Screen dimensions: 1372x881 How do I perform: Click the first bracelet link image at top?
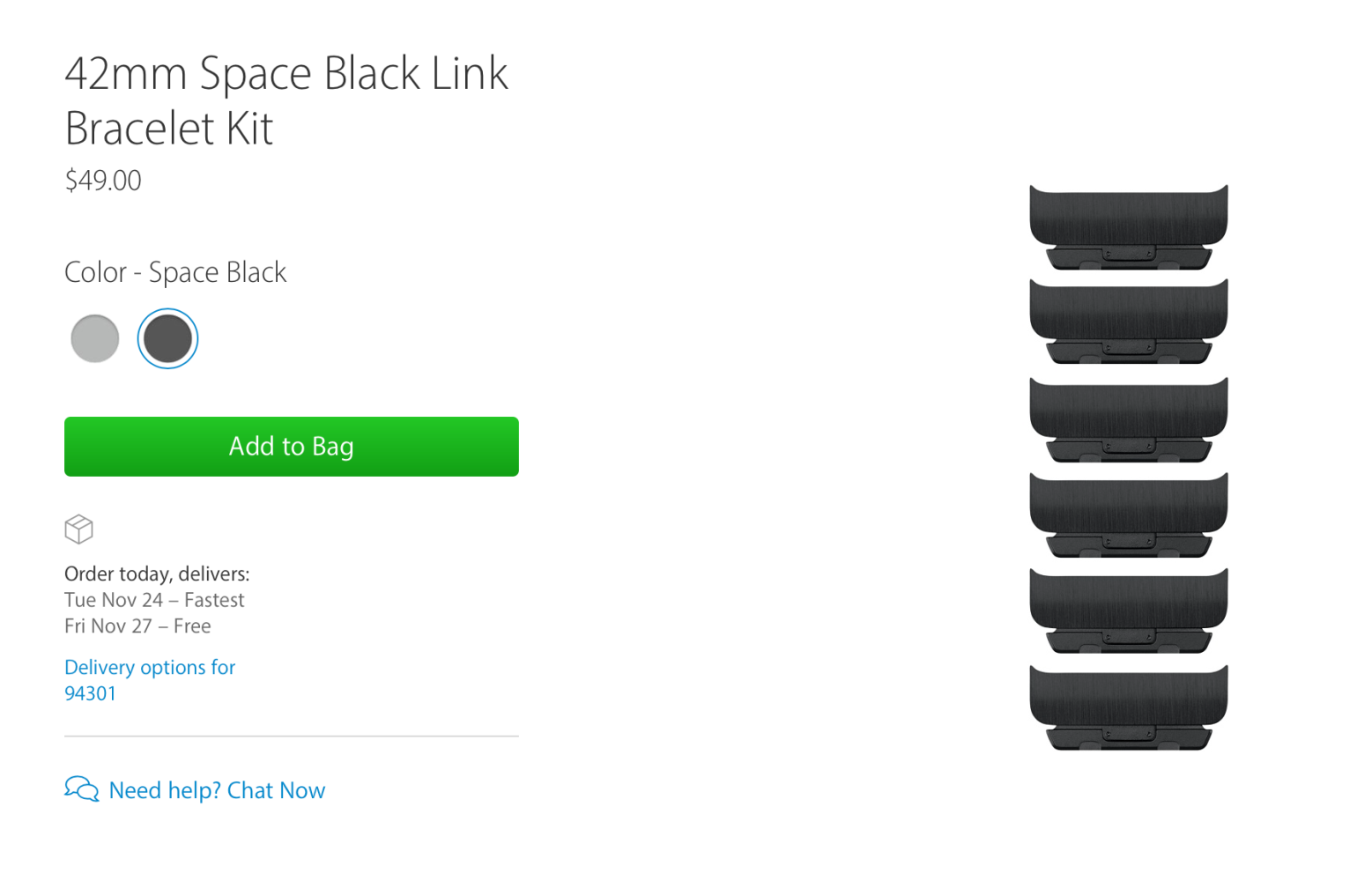pos(1129,227)
